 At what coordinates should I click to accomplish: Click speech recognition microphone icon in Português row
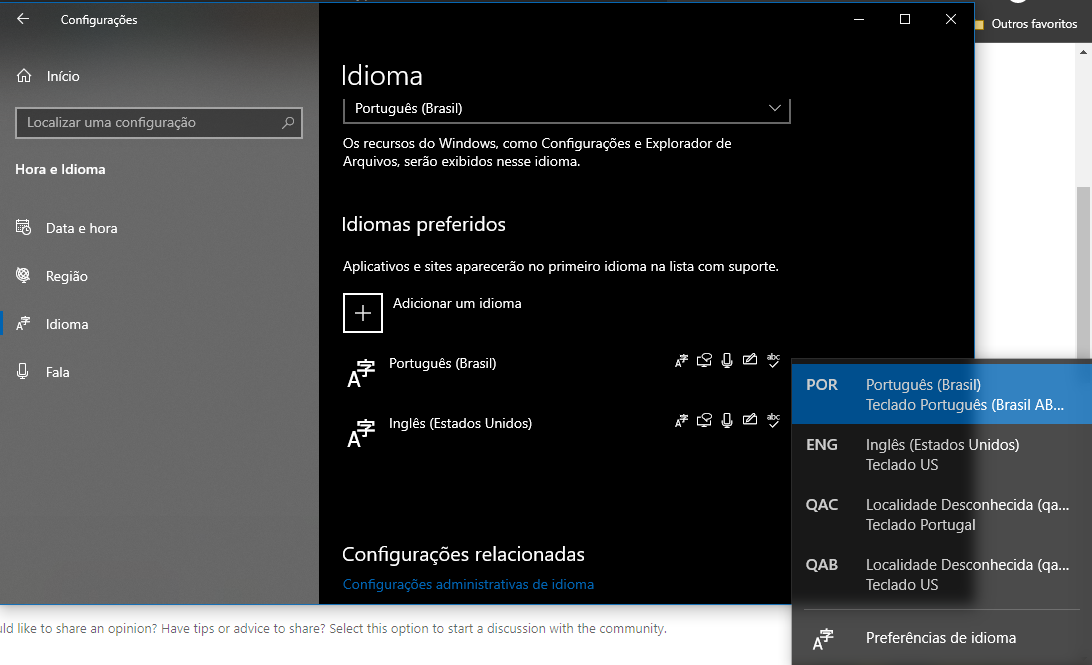727,360
